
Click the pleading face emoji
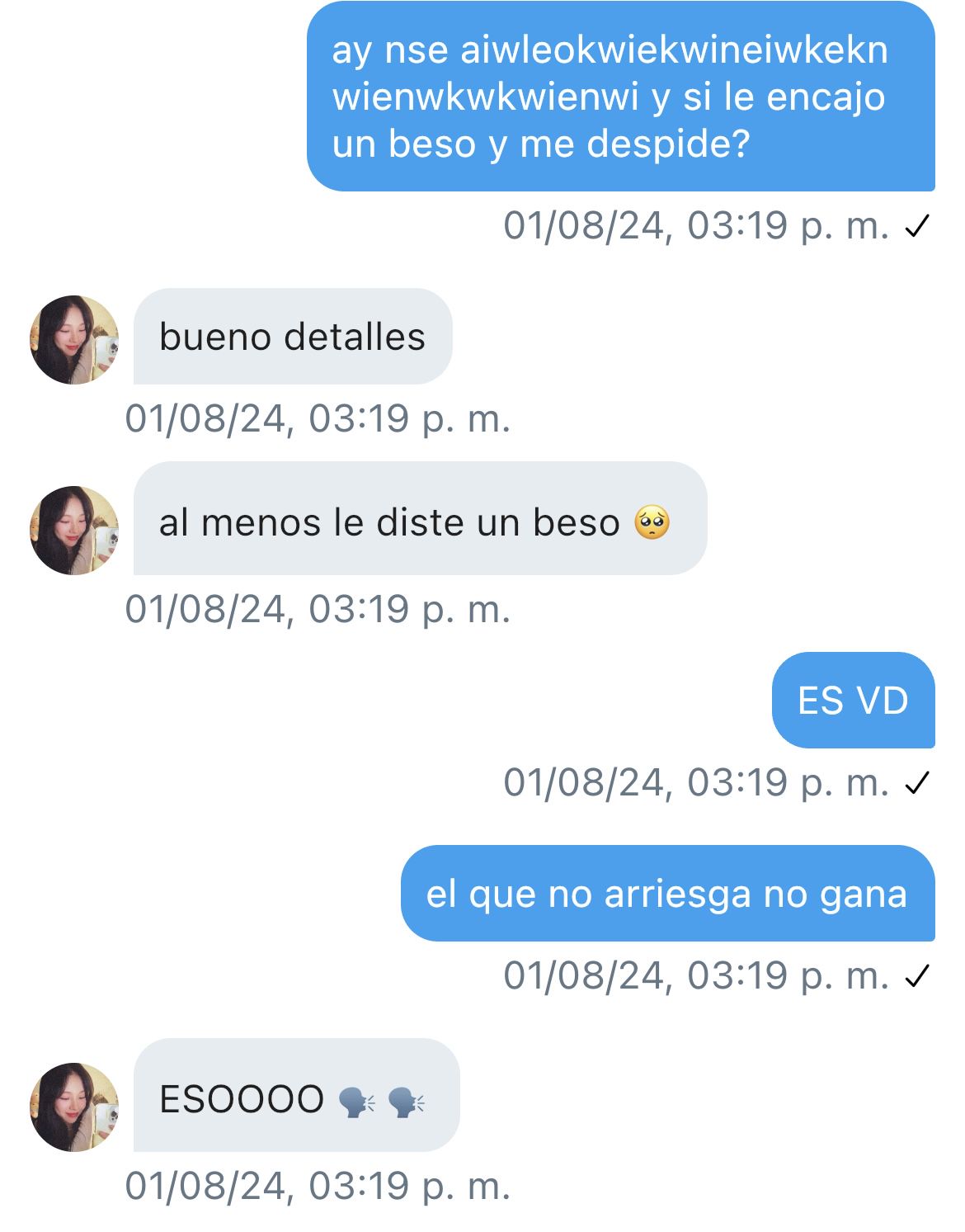click(652, 523)
